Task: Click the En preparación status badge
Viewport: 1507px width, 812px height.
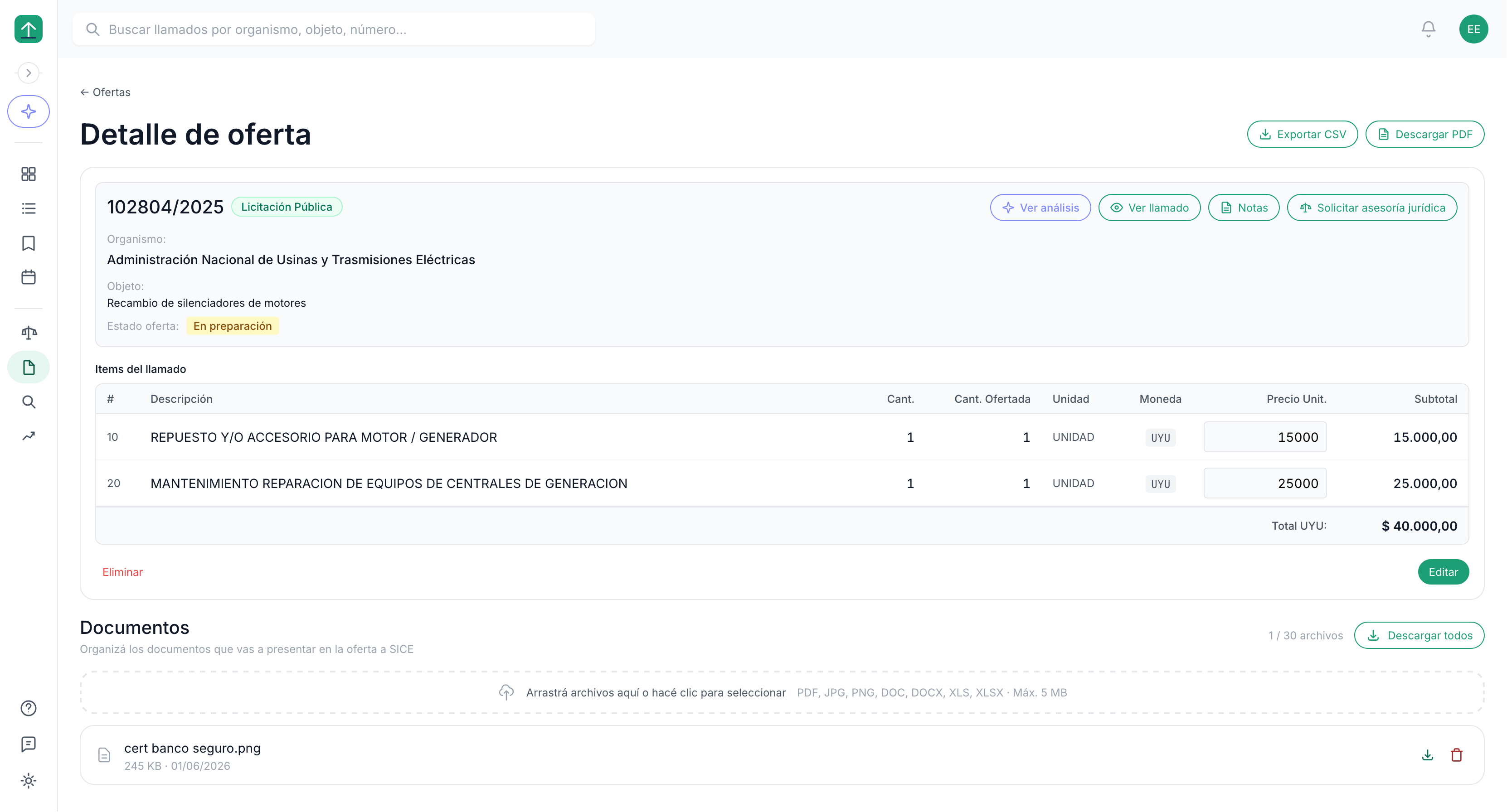Action: [x=232, y=326]
